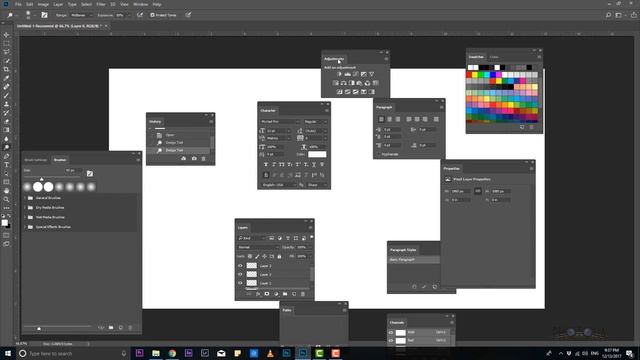Delete the layer using the Layers panel trash
Viewport: 640px width, 360px height.
[303, 294]
